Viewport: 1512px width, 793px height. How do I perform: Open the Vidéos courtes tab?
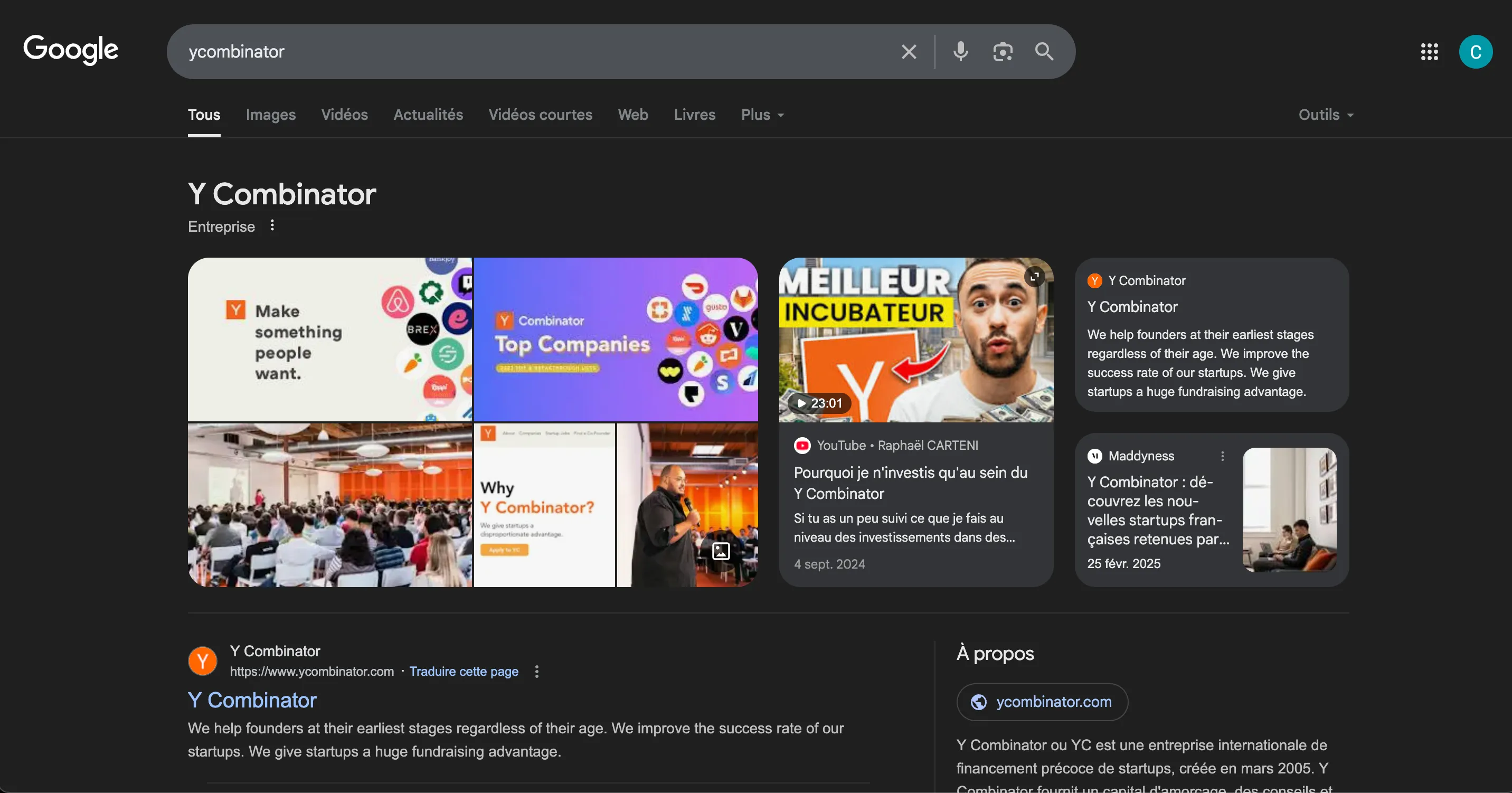[x=540, y=115]
